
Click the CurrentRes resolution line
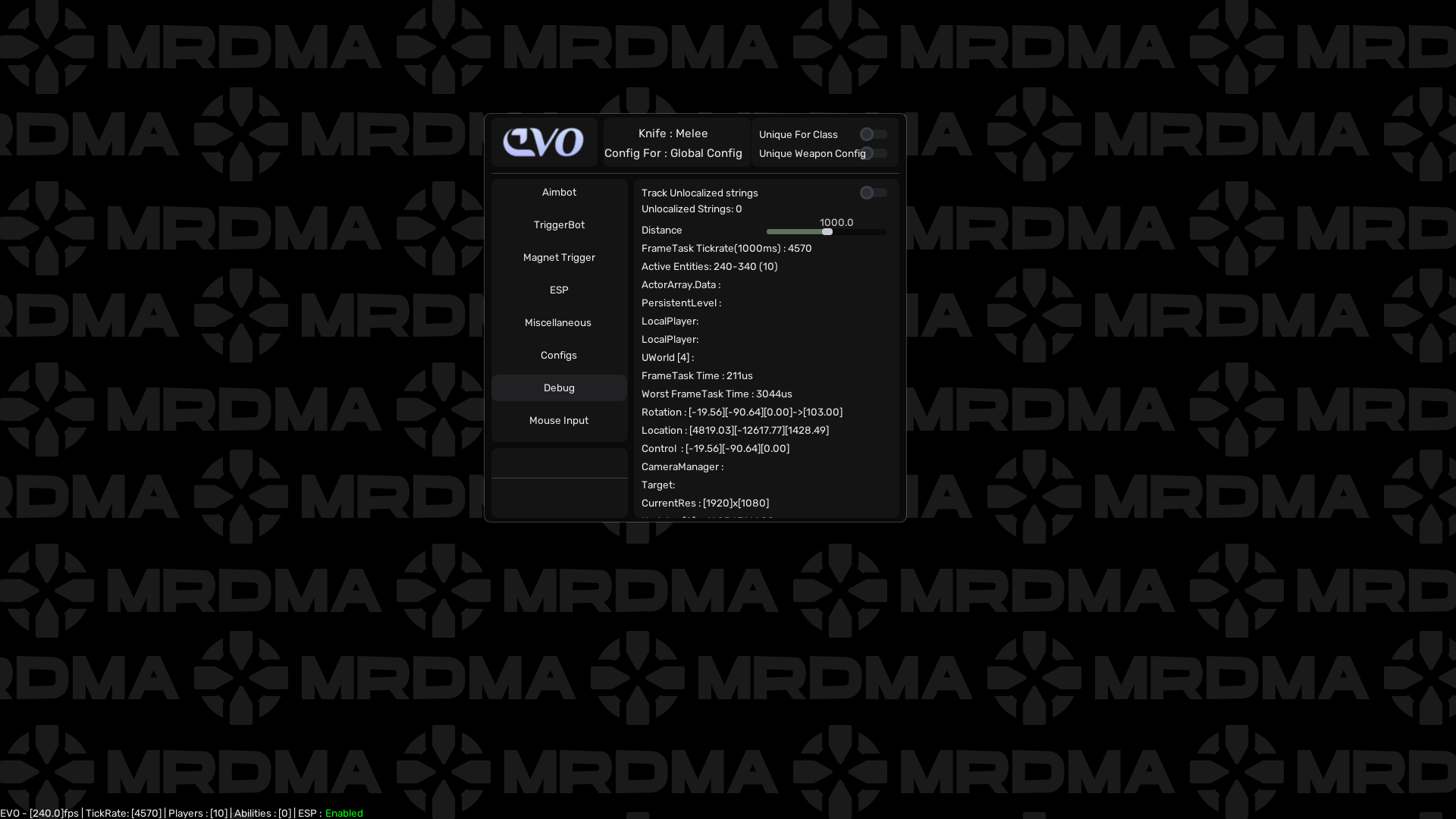coord(704,504)
